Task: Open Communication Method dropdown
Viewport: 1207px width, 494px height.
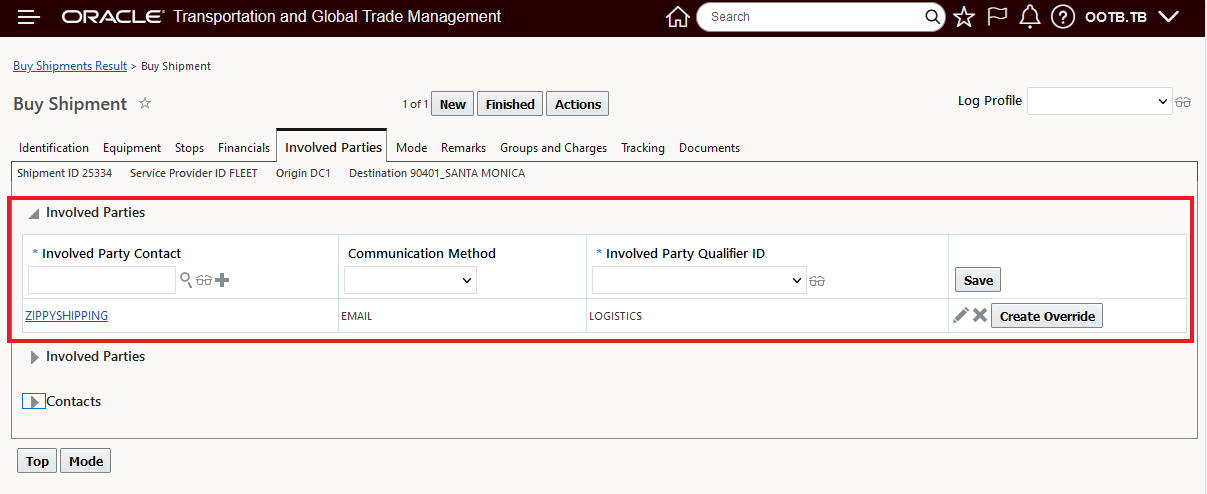Action: [410, 281]
